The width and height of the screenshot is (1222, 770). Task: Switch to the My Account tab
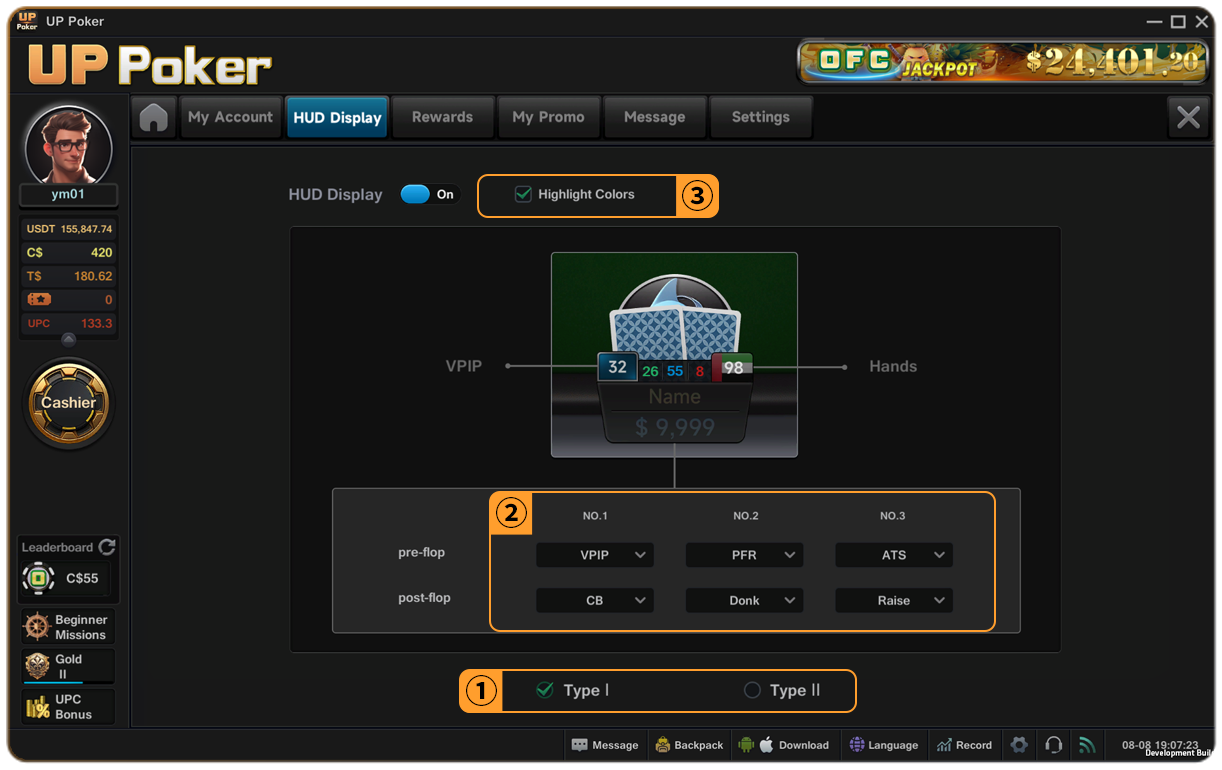(x=230, y=117)
